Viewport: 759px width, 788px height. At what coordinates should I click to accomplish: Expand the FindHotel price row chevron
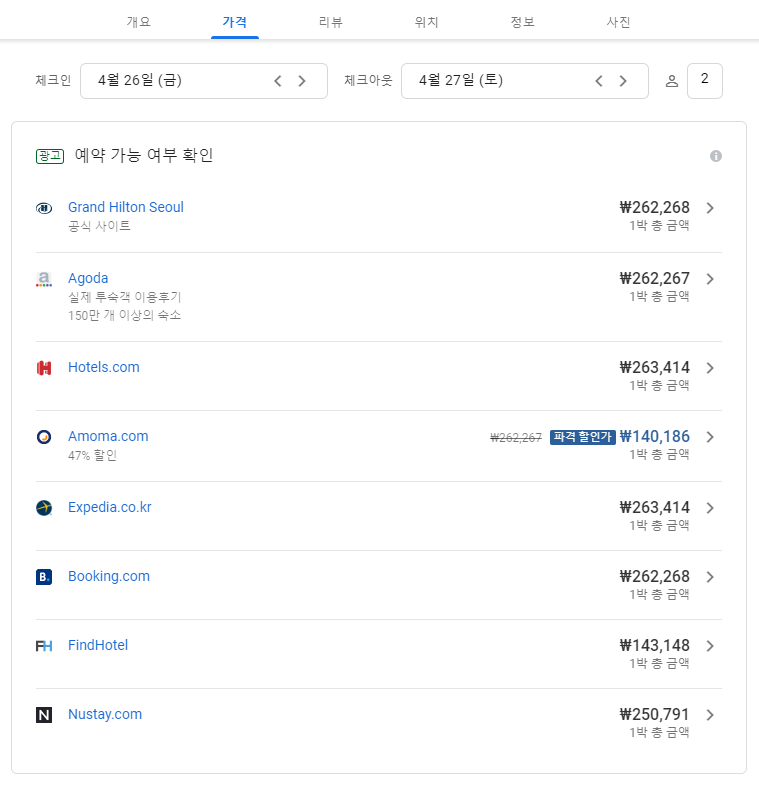(710, 646)
